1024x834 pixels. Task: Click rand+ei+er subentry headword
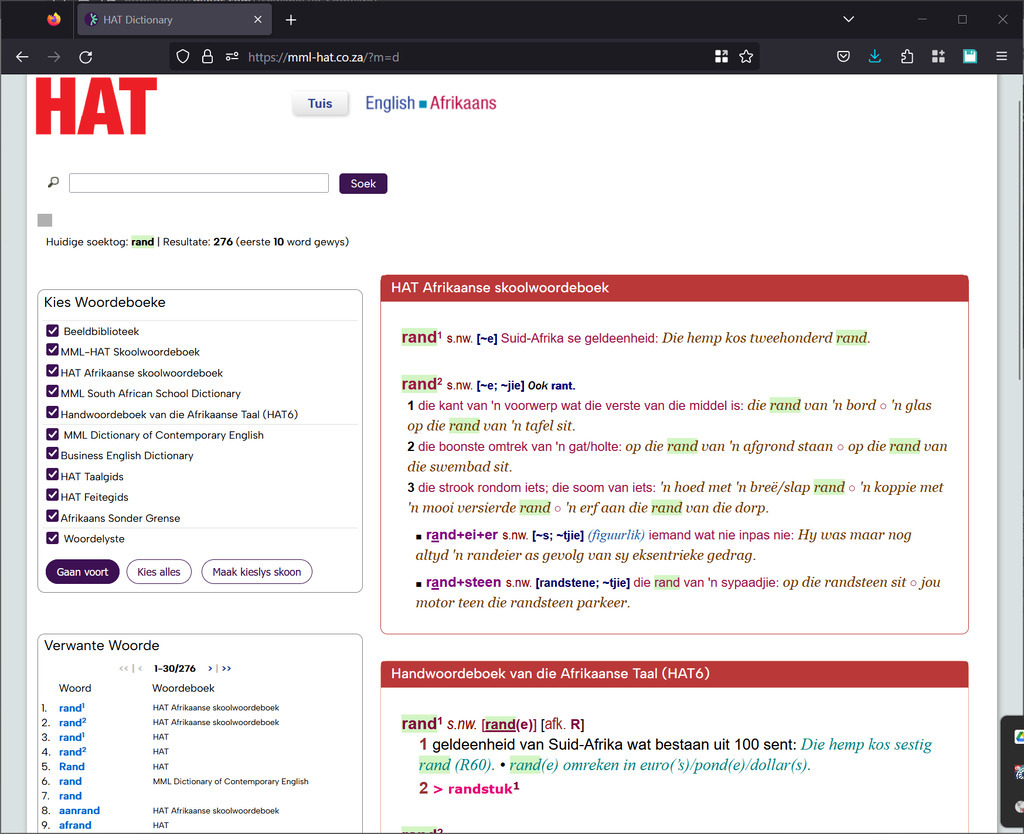pyautogui.click(x=462, y=535)
